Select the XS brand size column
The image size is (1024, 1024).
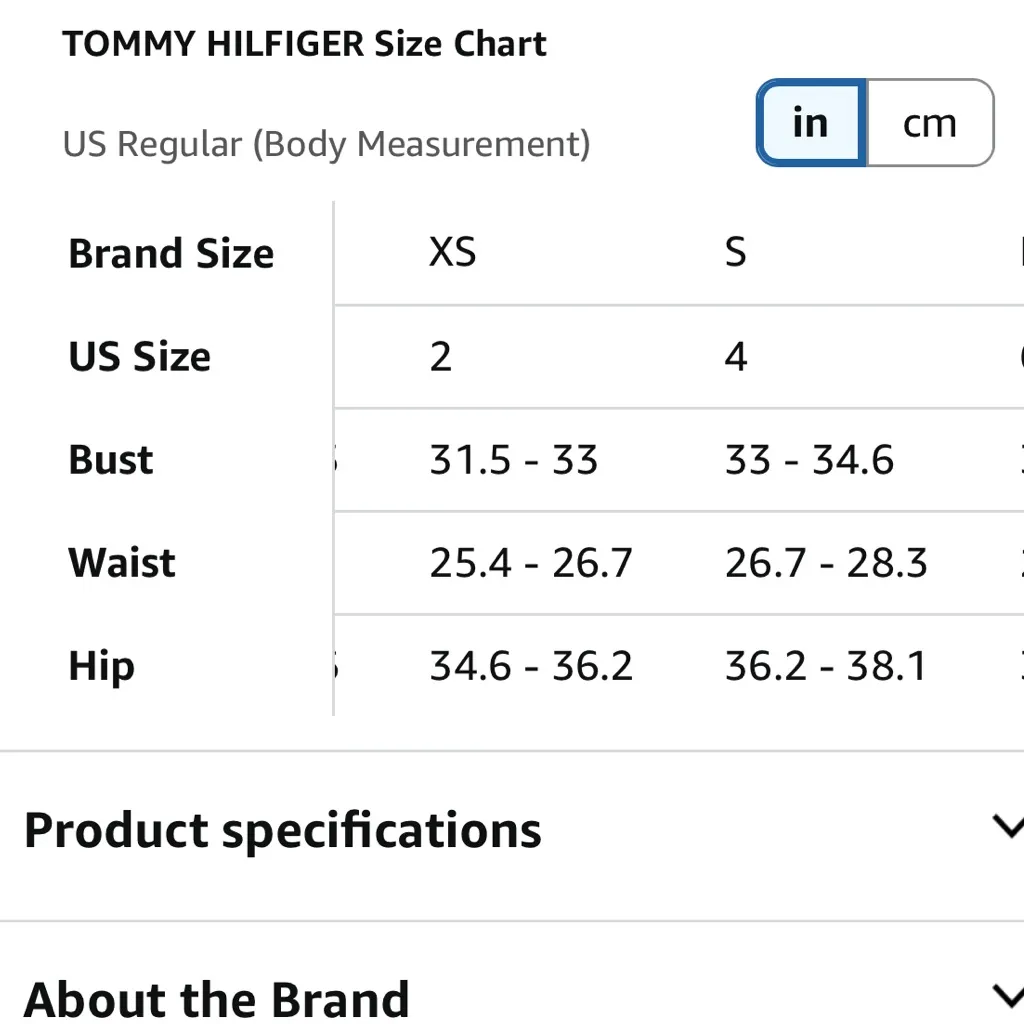(x=452, y=253)
